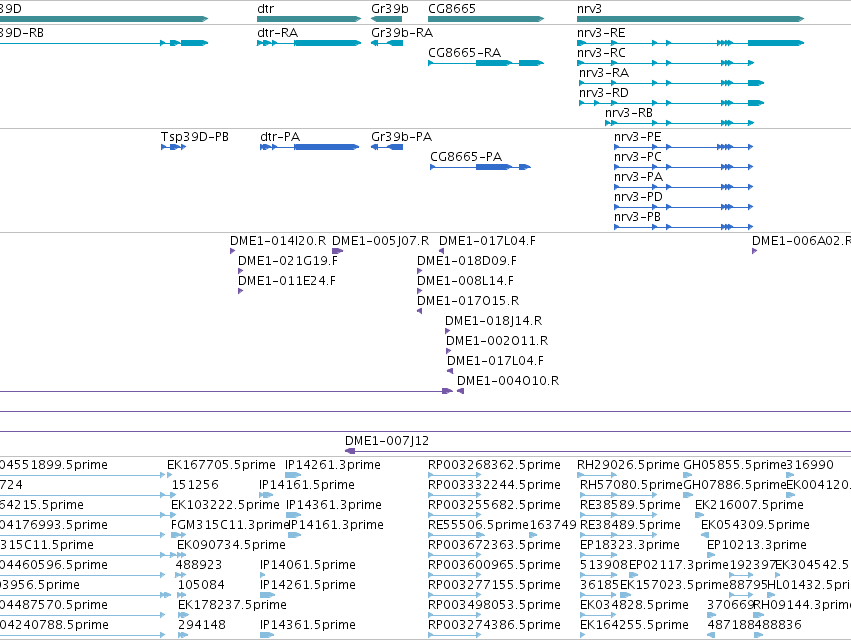This screenshot has width=851, height=640.
Task: Click the nrv3-RB transcript label
Action: (628, 113)
